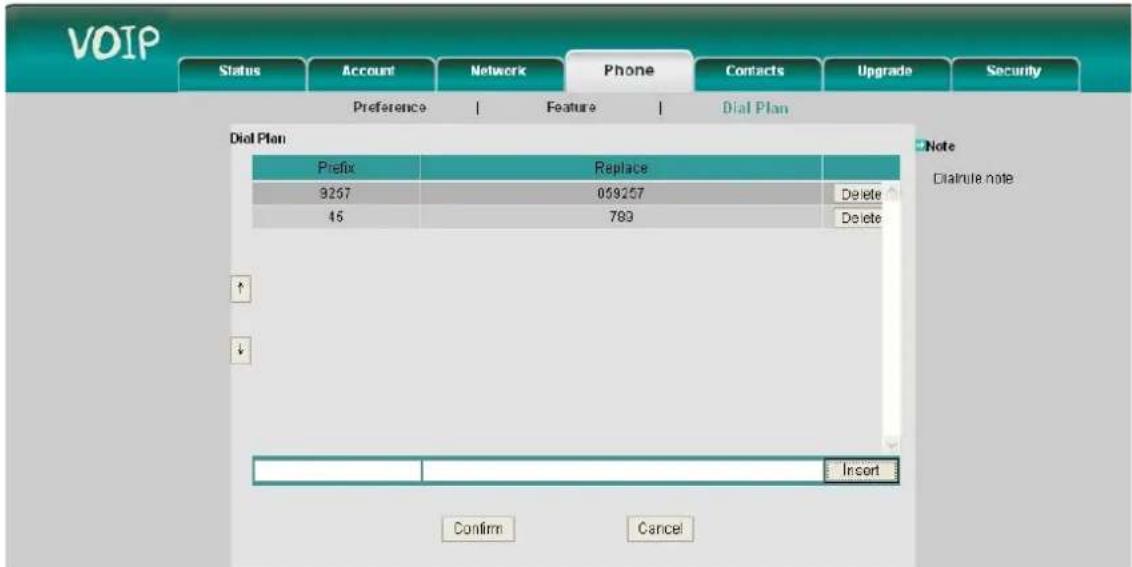Viewport: 1132px width, 567px height.
Task: Select the 059257 replace cell
Action: (621, 194)
